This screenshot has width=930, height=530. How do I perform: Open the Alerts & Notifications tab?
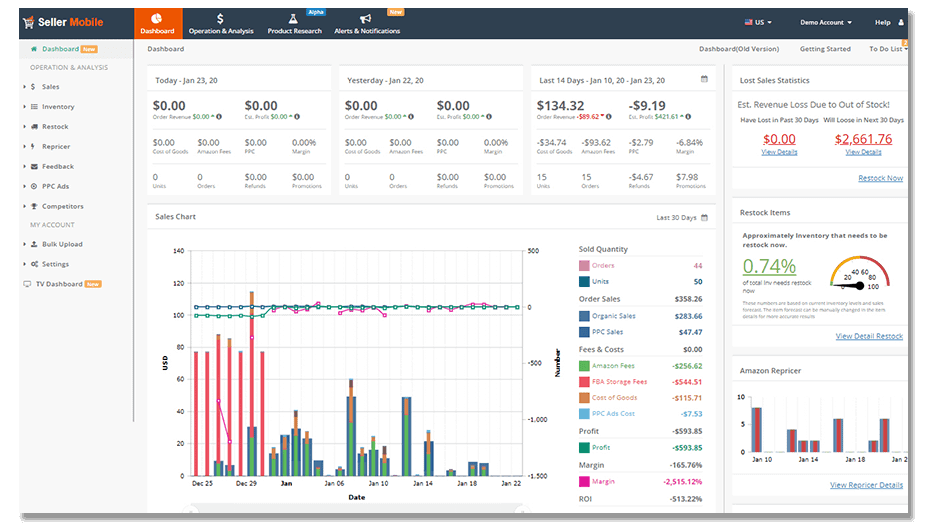pos(366,24)
